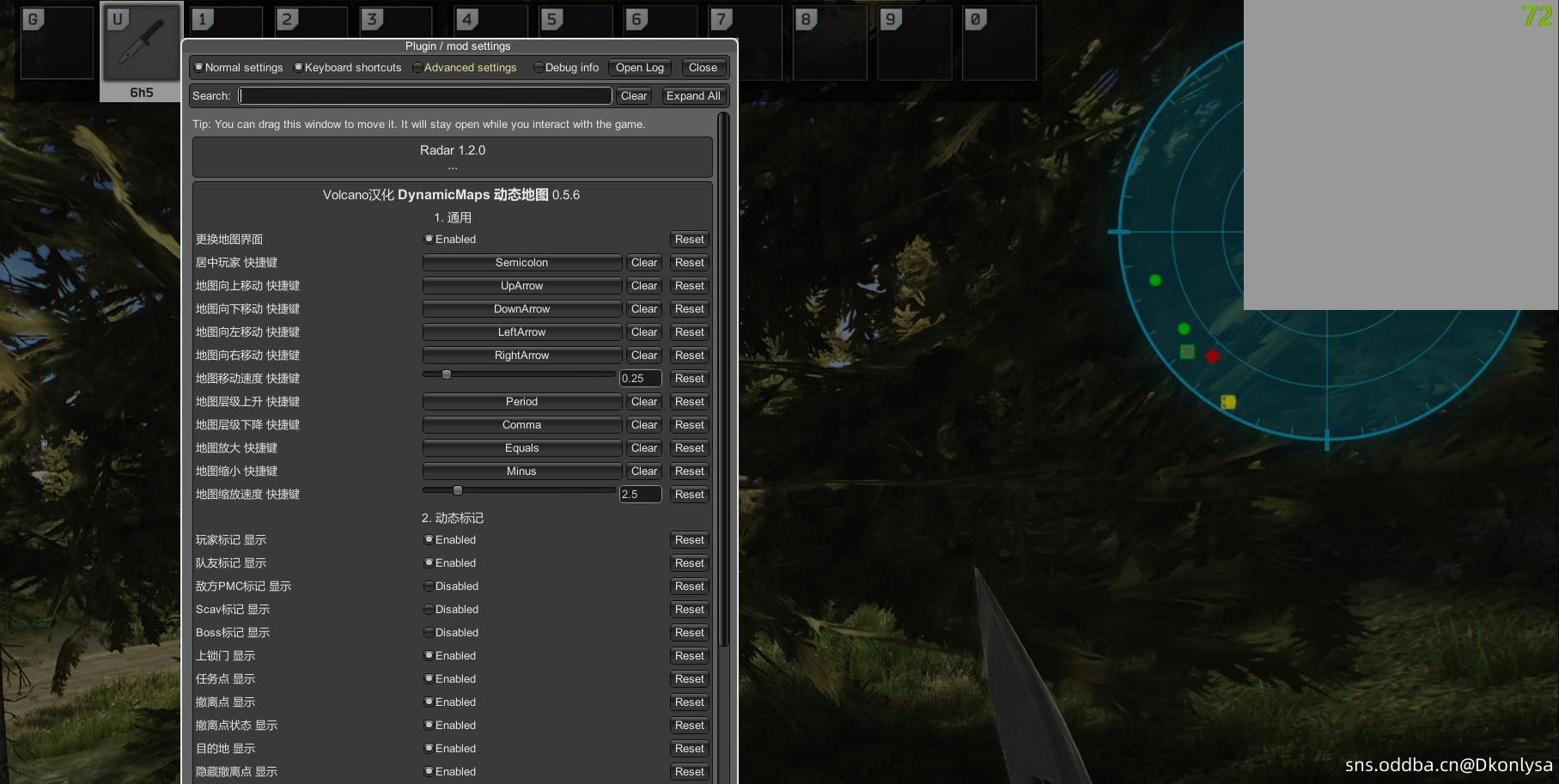The width and height of the screenshot is (1559, 784).
Task: Click Expand All button
Action: tap(693, 96)
